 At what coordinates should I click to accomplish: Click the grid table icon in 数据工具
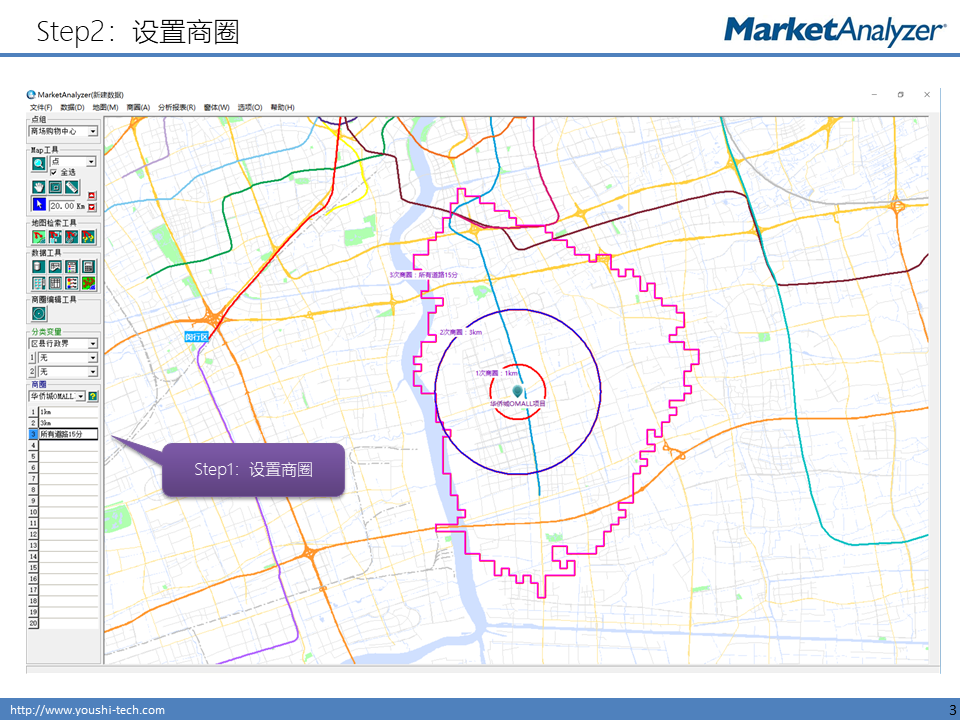click(x=55, y=283)
